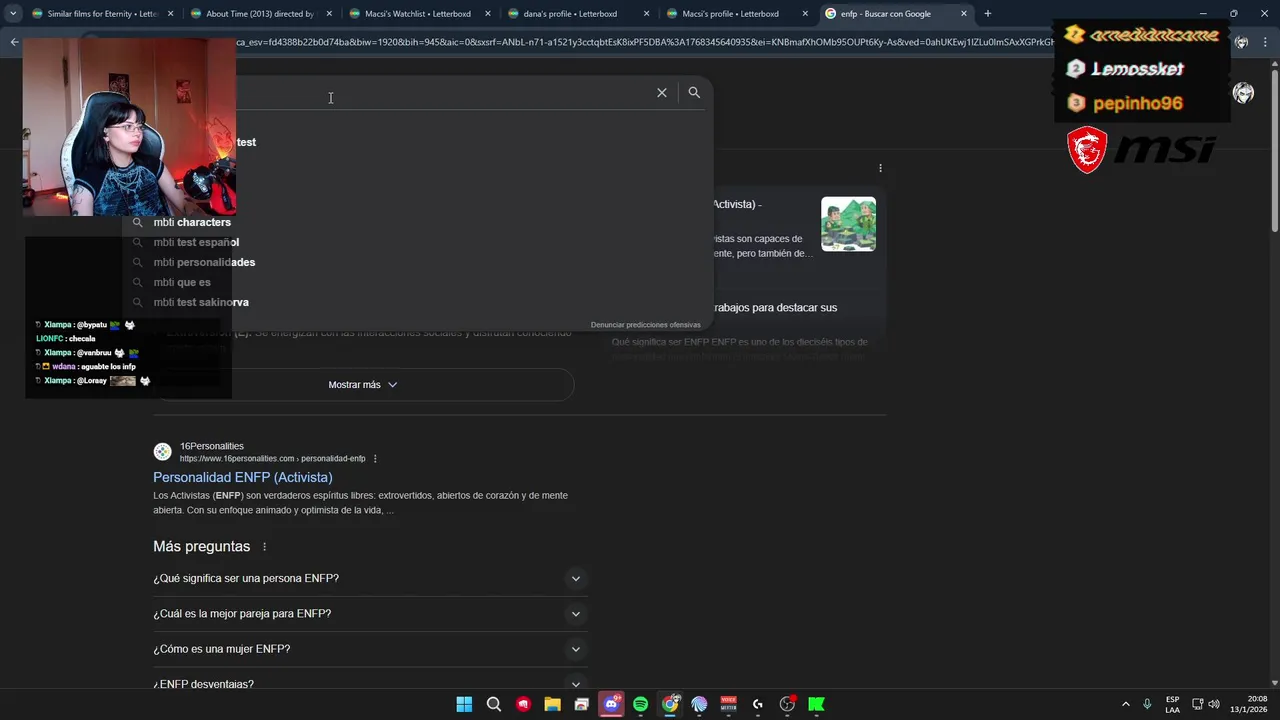Close the About Time (2013) tab

point(328,14)
